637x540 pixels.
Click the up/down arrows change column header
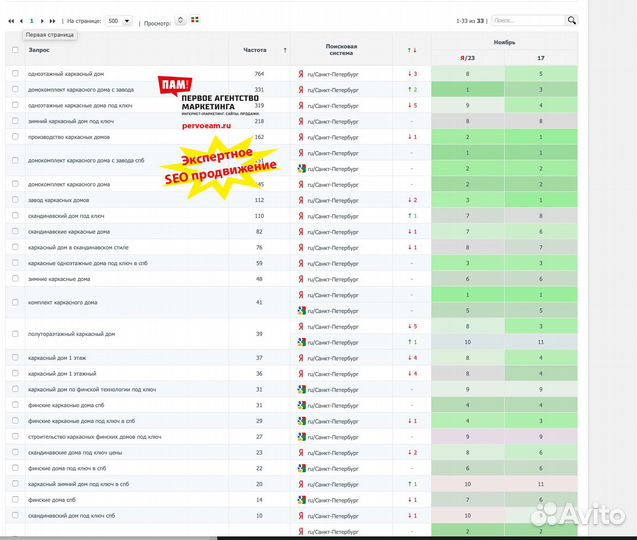point(412,49)
